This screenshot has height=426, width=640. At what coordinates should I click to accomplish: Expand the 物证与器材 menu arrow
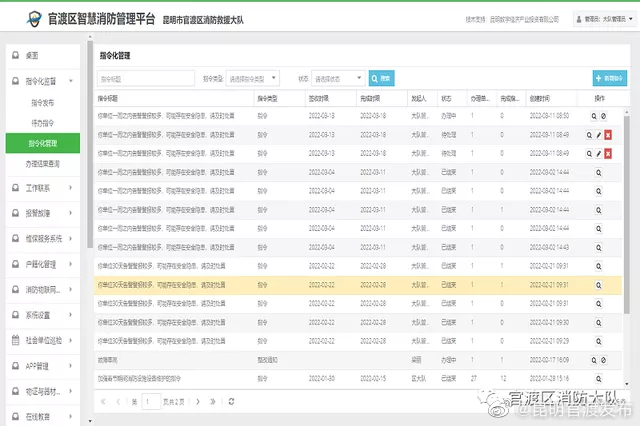pos(71,391)
